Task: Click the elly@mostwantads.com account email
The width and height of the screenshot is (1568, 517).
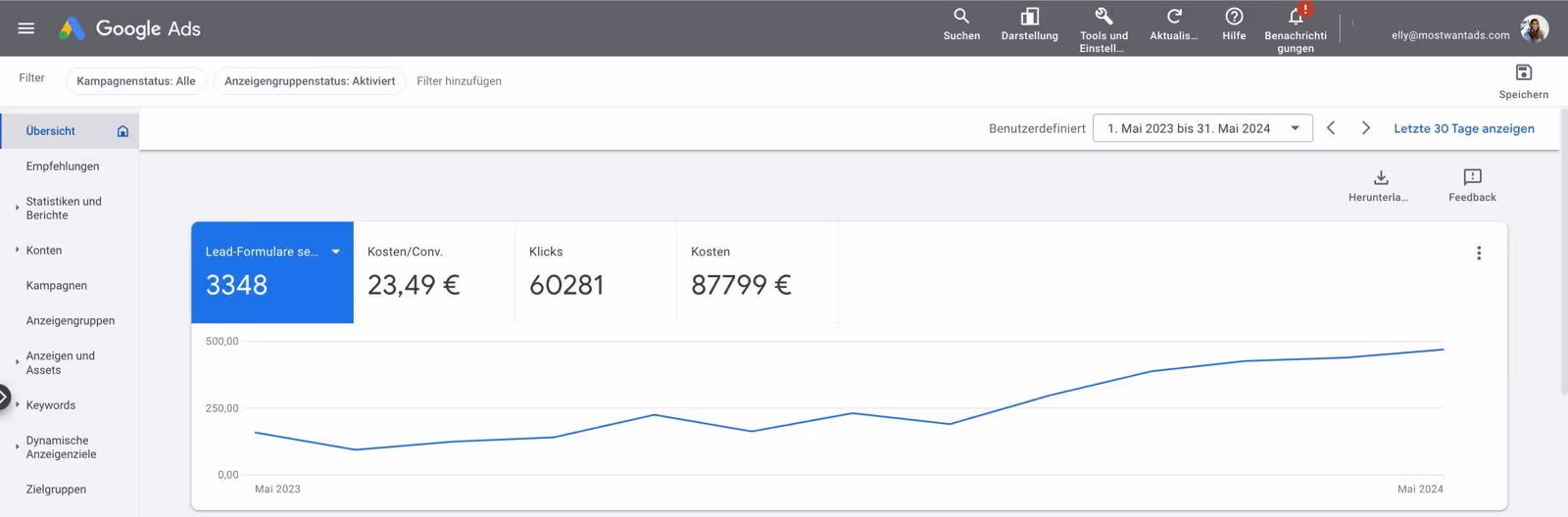Action: pos(1450,35)
